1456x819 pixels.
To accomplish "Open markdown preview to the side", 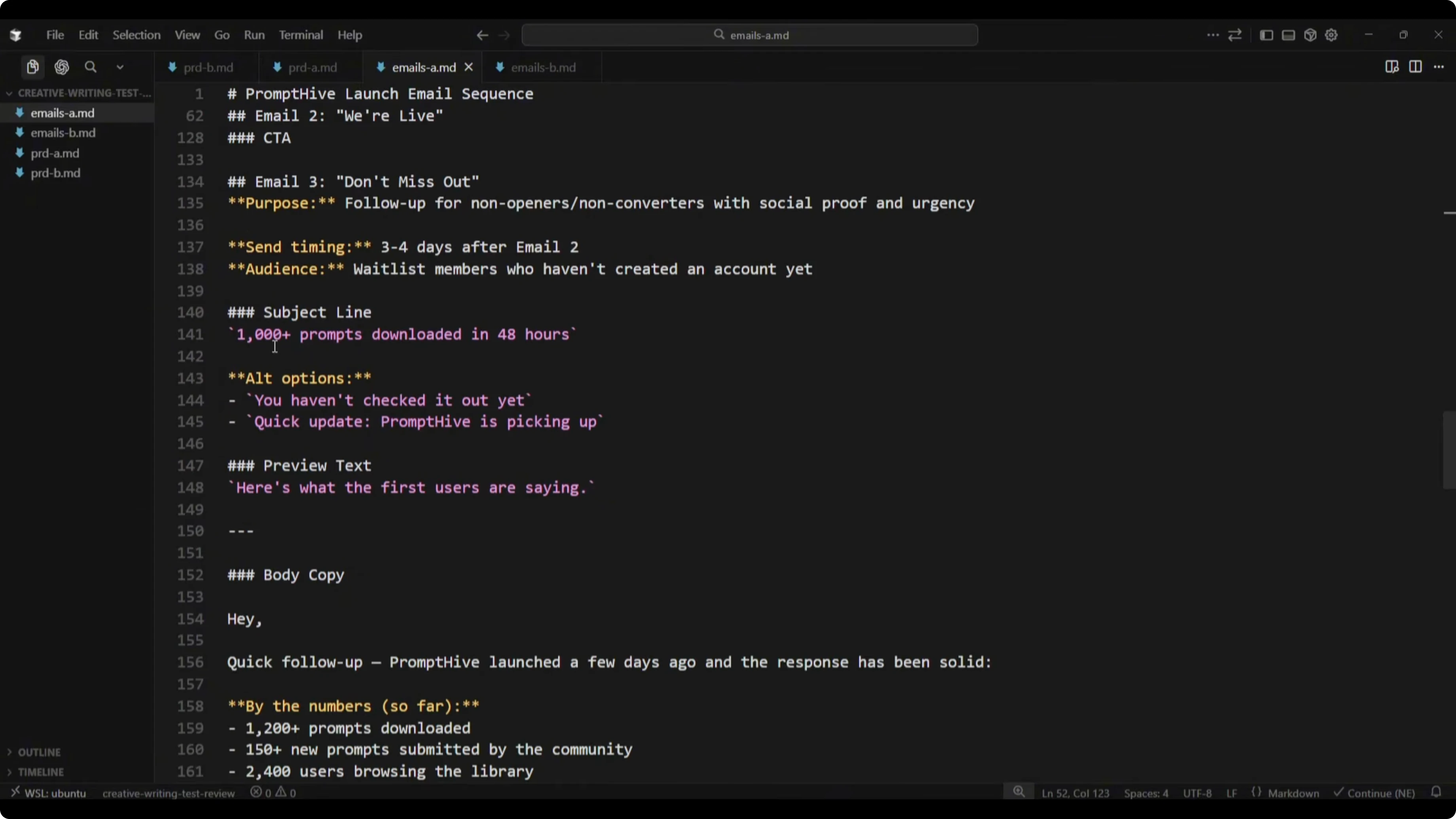I will [x=1392, y=67].
